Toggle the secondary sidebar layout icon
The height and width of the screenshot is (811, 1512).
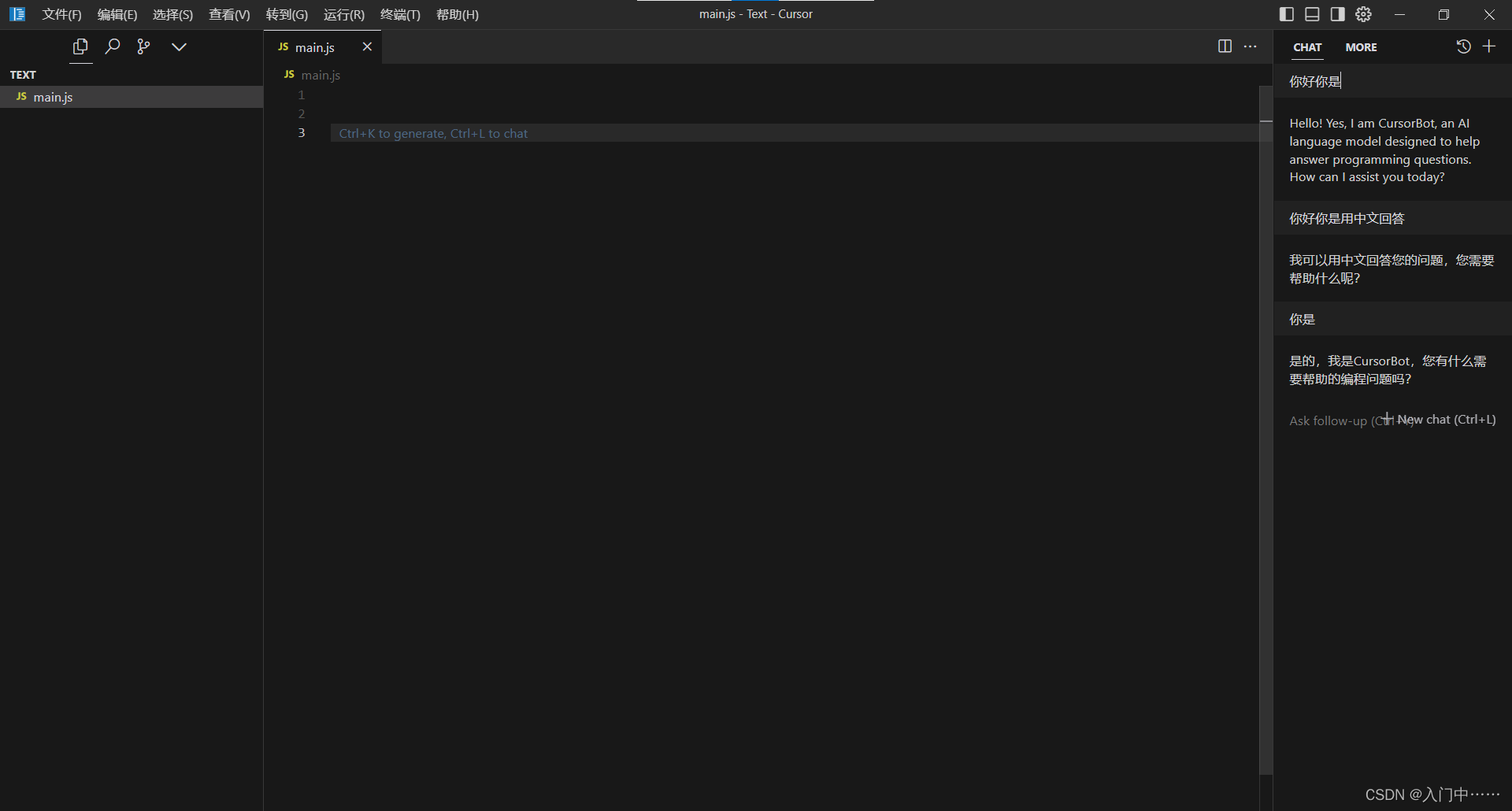pos(1337,14)
